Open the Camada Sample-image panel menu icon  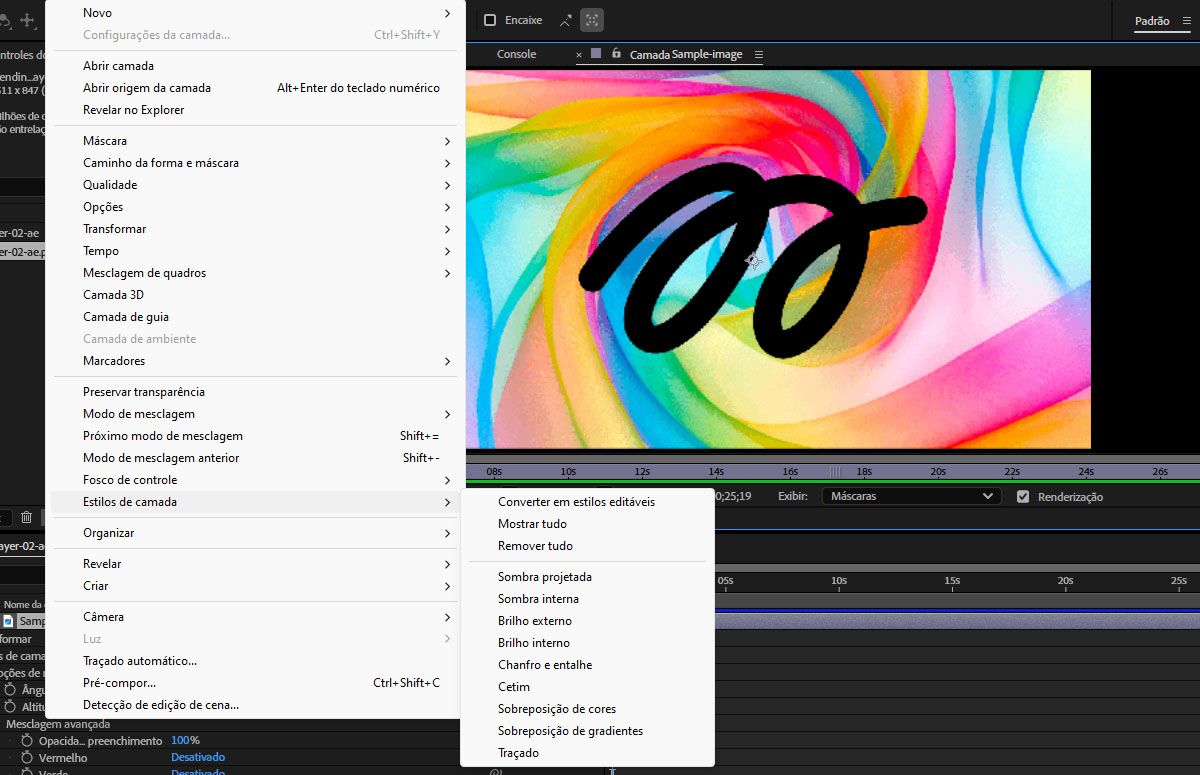758,55
